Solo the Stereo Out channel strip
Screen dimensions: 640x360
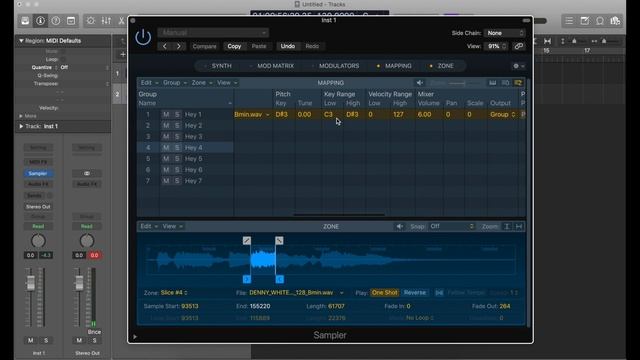[x=95, y=340]
